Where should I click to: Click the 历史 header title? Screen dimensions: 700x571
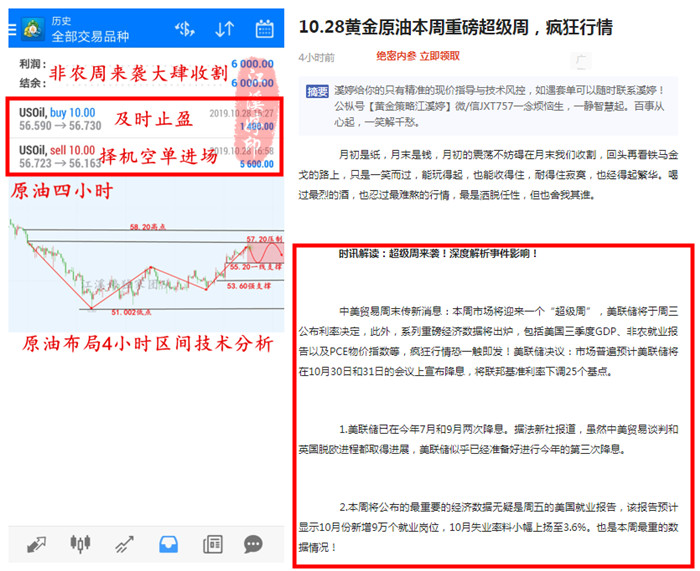point(60,19)
